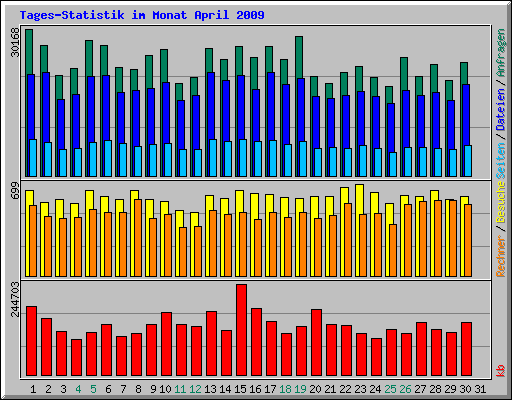This screenshot has width=512, height=400.
Task: Click the red kb bar for day 10
Action: point(167,344)
